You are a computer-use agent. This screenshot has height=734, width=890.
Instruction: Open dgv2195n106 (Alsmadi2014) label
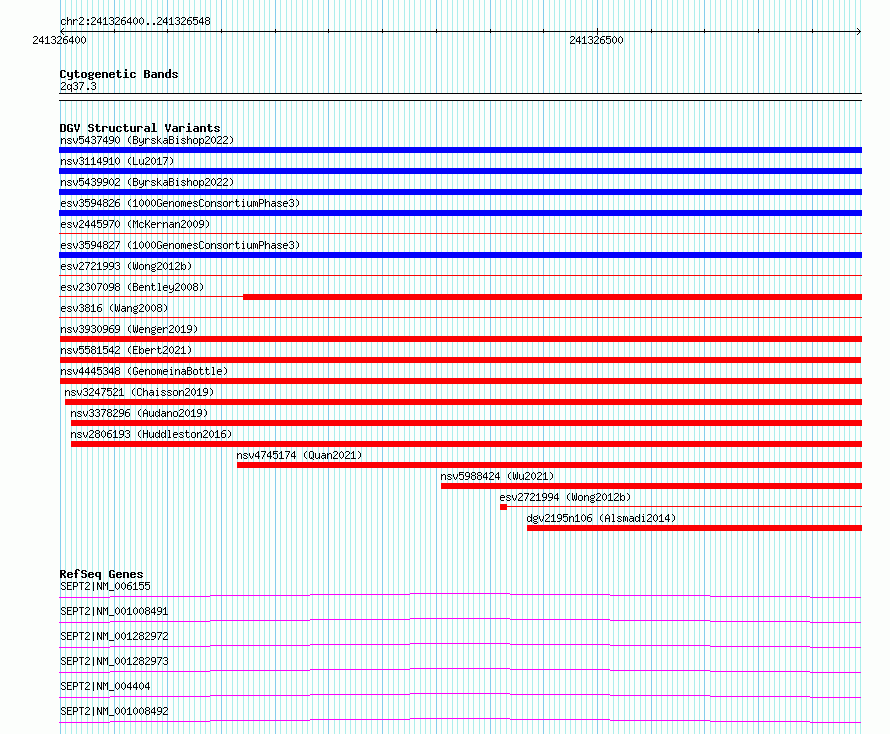click(601, 518)
